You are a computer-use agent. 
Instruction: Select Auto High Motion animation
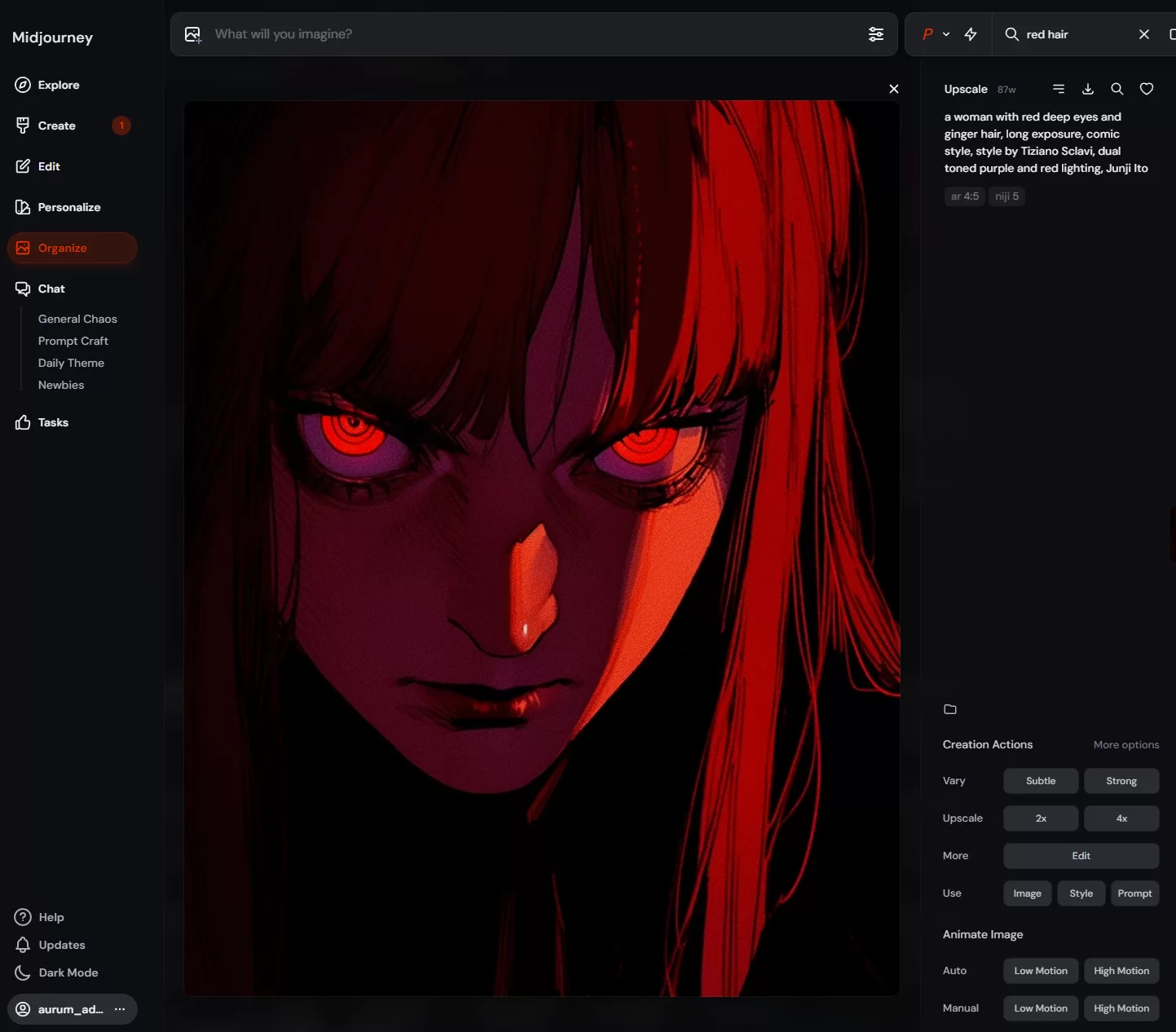(1121, 971)
